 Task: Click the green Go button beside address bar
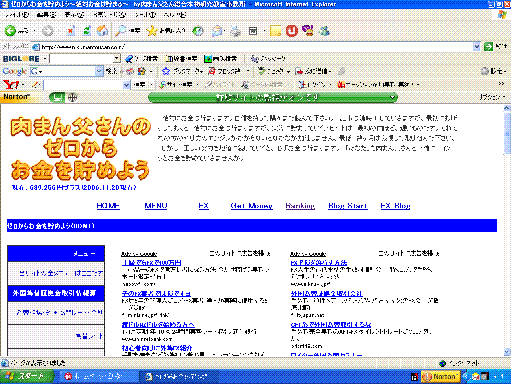(x=488, y=47)
